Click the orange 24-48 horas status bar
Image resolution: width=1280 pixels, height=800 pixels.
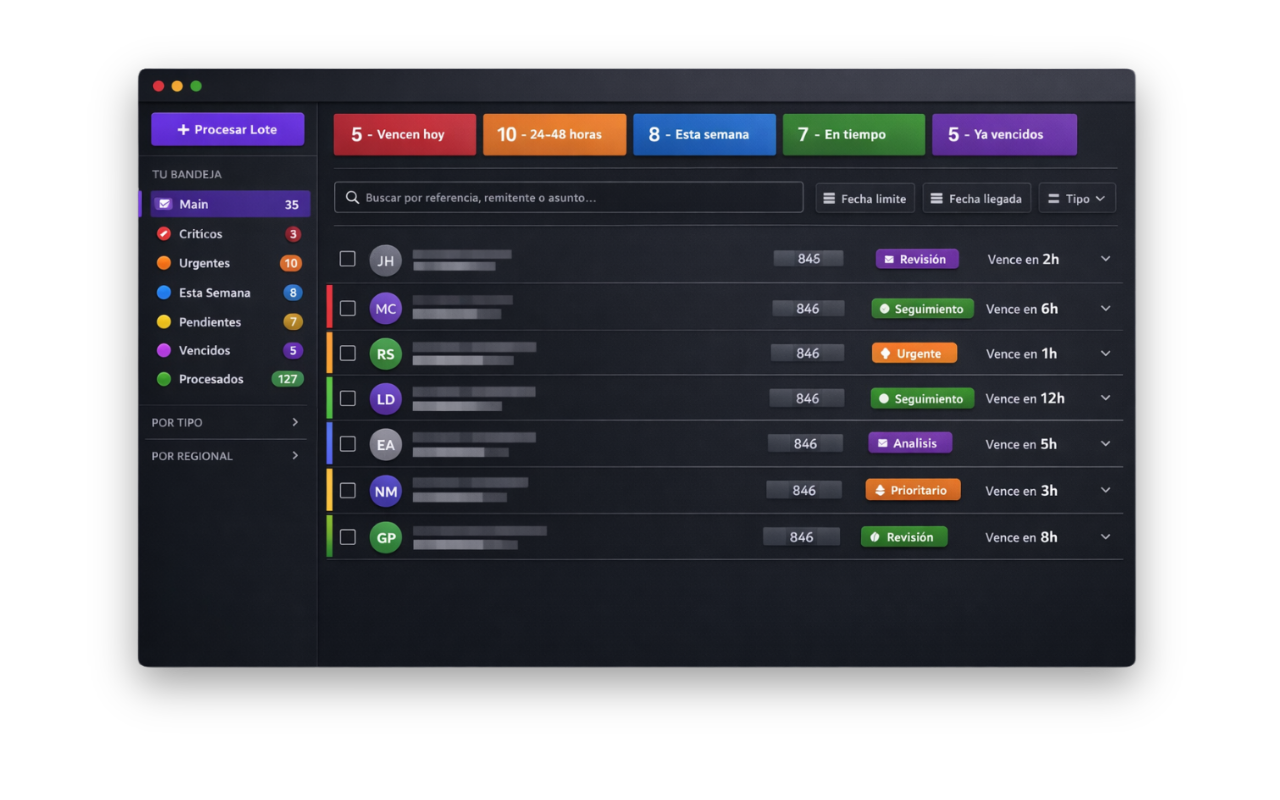pyautogui.click(x=554, y=134)
